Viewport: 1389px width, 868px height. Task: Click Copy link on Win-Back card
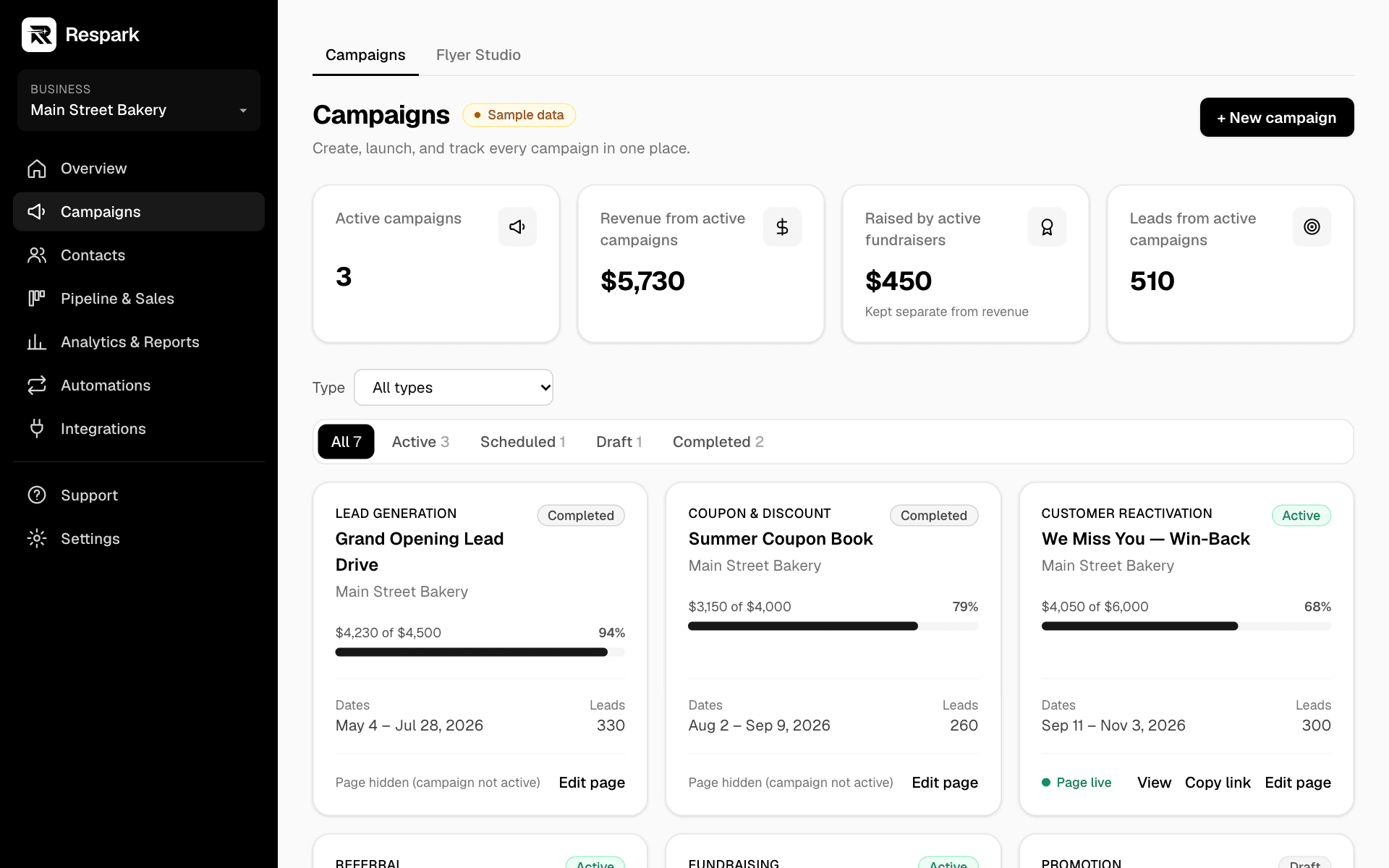click(x=1218, y=783)
